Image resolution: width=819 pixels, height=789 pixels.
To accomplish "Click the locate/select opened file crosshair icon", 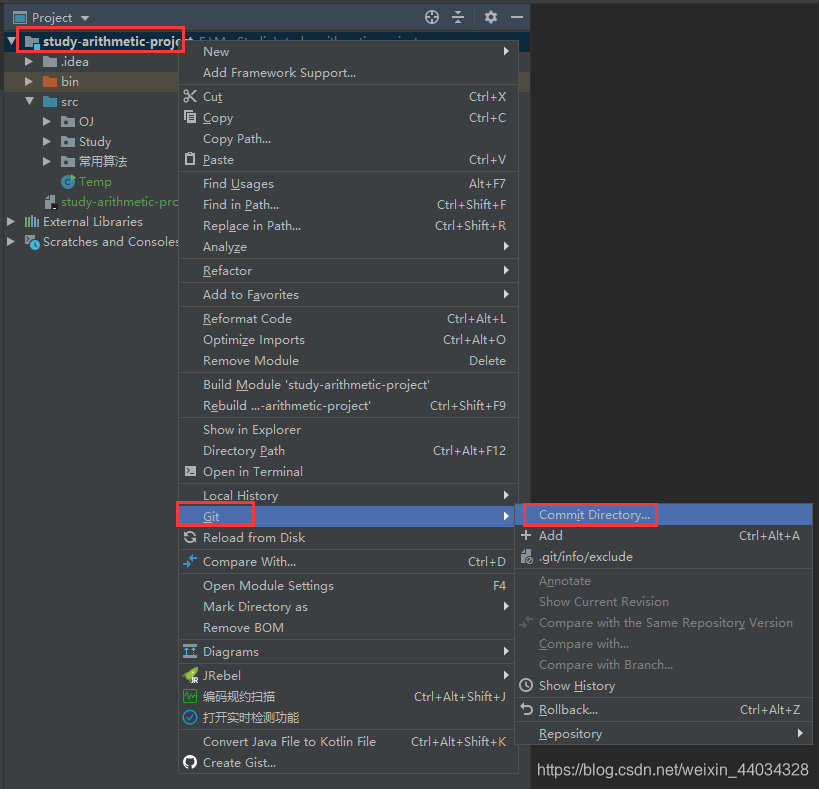I will click(x=431, y=17).
